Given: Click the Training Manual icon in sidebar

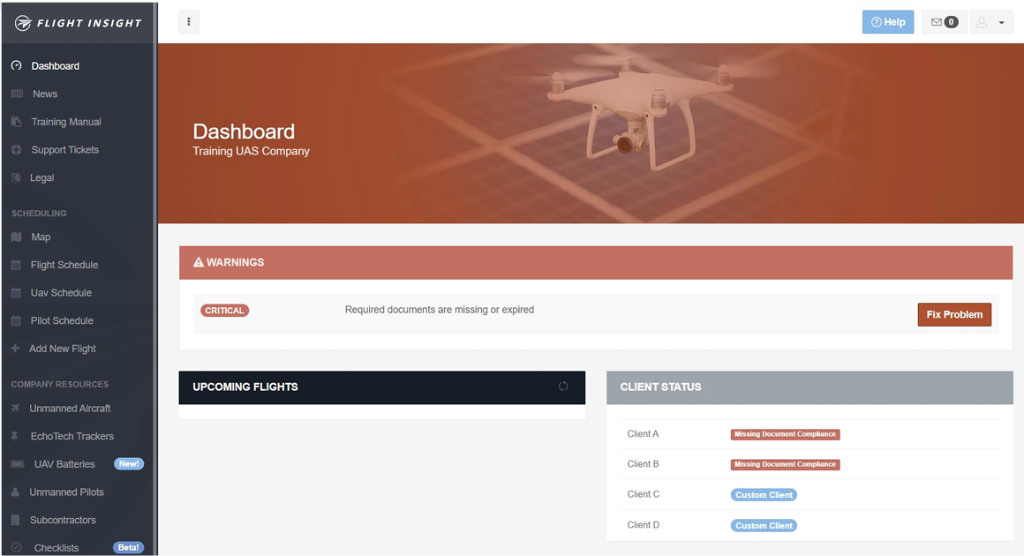Looking at the screenshot, I should pyautogui.click(x=16, y=122).
